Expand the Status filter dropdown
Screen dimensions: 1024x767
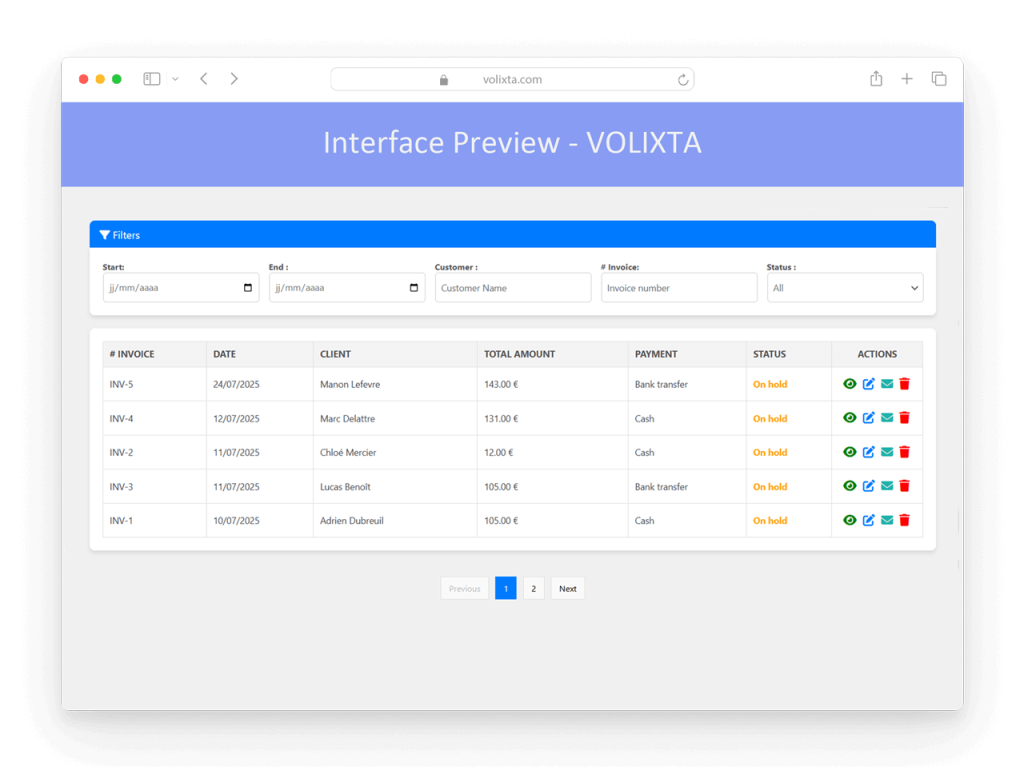pyautogui.click(x=845, y=288)
